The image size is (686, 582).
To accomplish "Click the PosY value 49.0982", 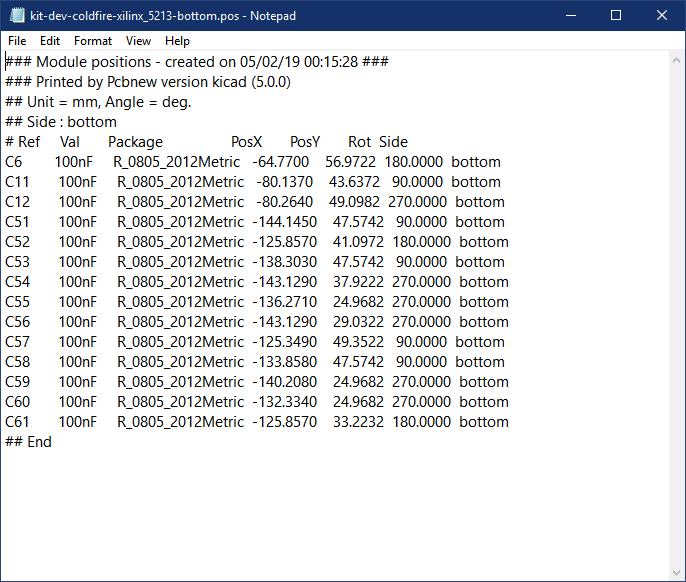I will 354,202.
